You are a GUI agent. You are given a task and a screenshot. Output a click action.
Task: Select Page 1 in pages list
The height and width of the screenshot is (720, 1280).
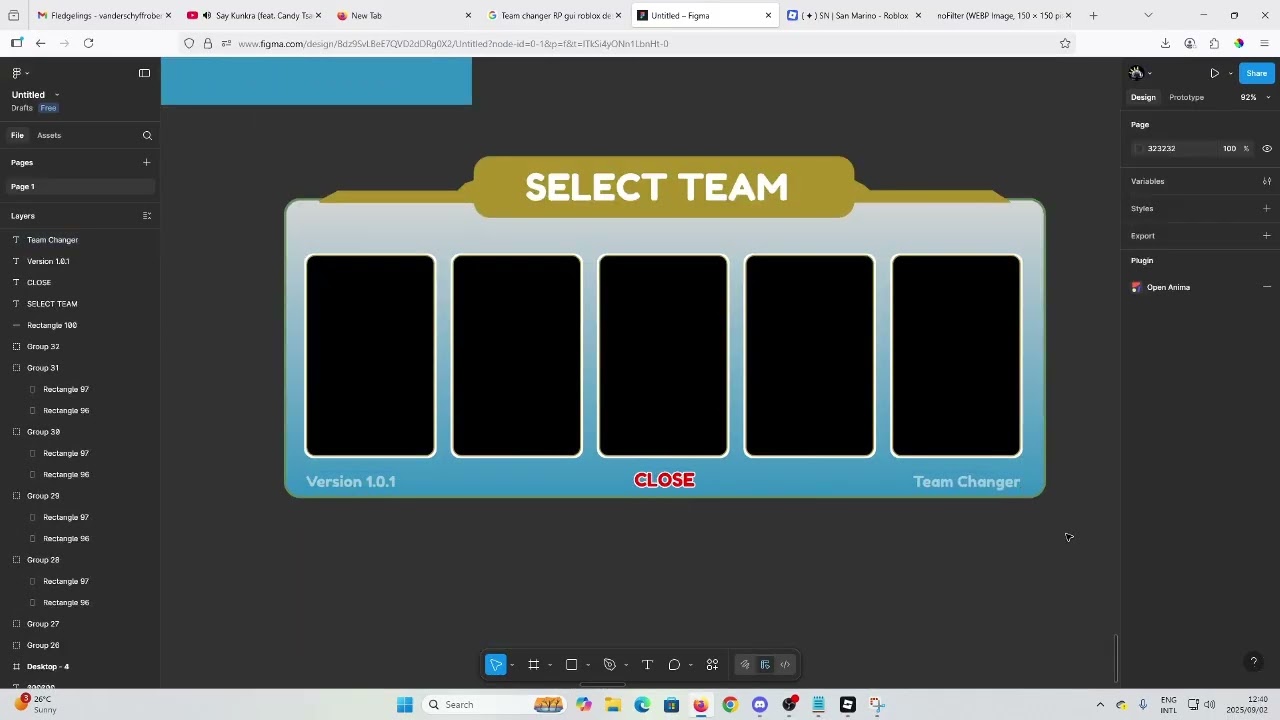click(80, 187)
